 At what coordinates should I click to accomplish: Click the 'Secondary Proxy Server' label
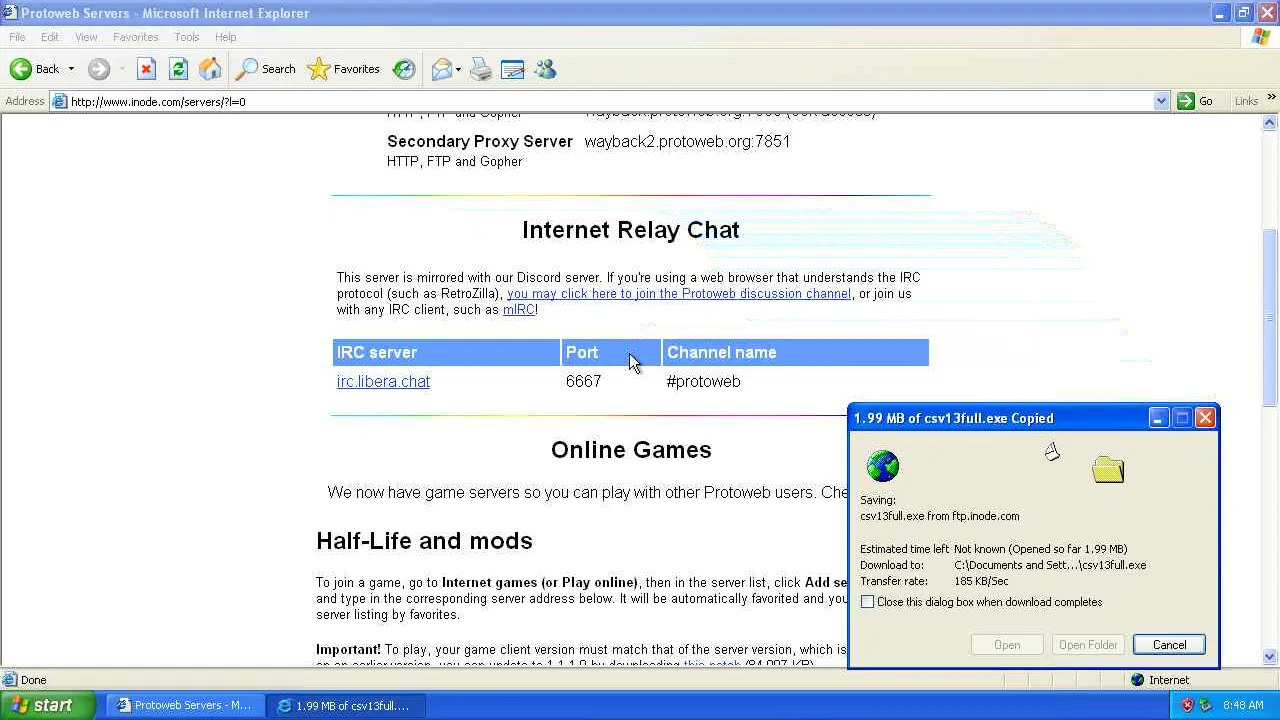480,141
